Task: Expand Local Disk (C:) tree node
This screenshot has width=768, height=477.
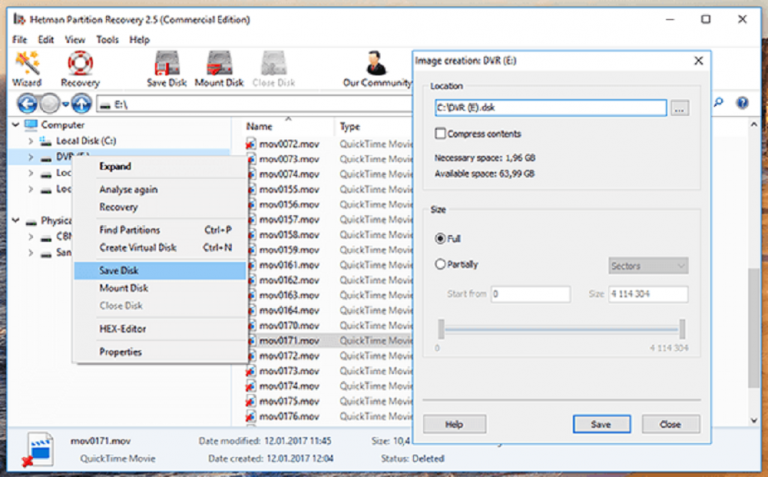Action: (30, 141)
